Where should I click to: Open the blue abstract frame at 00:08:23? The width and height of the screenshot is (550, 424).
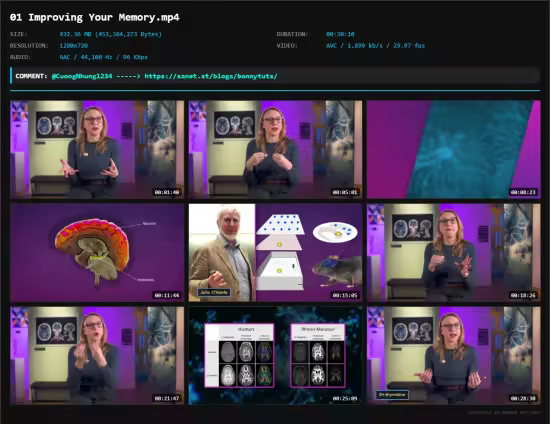[454, 150]
